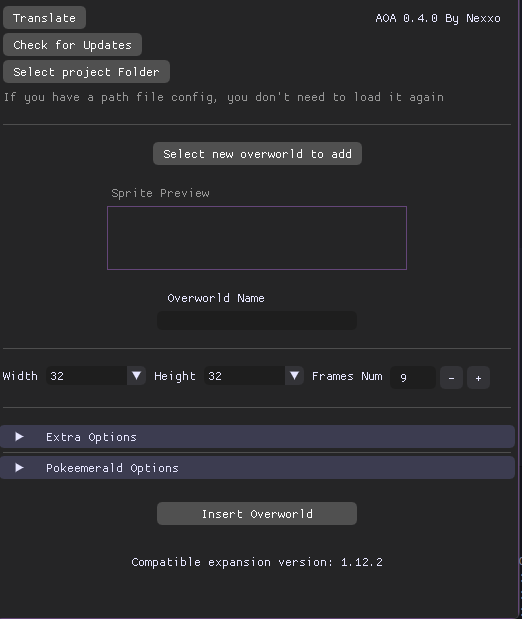Viewport: 522px width, 619px height.
Task: Increase Frames Num with plus button
Action: tap(479, 377)
